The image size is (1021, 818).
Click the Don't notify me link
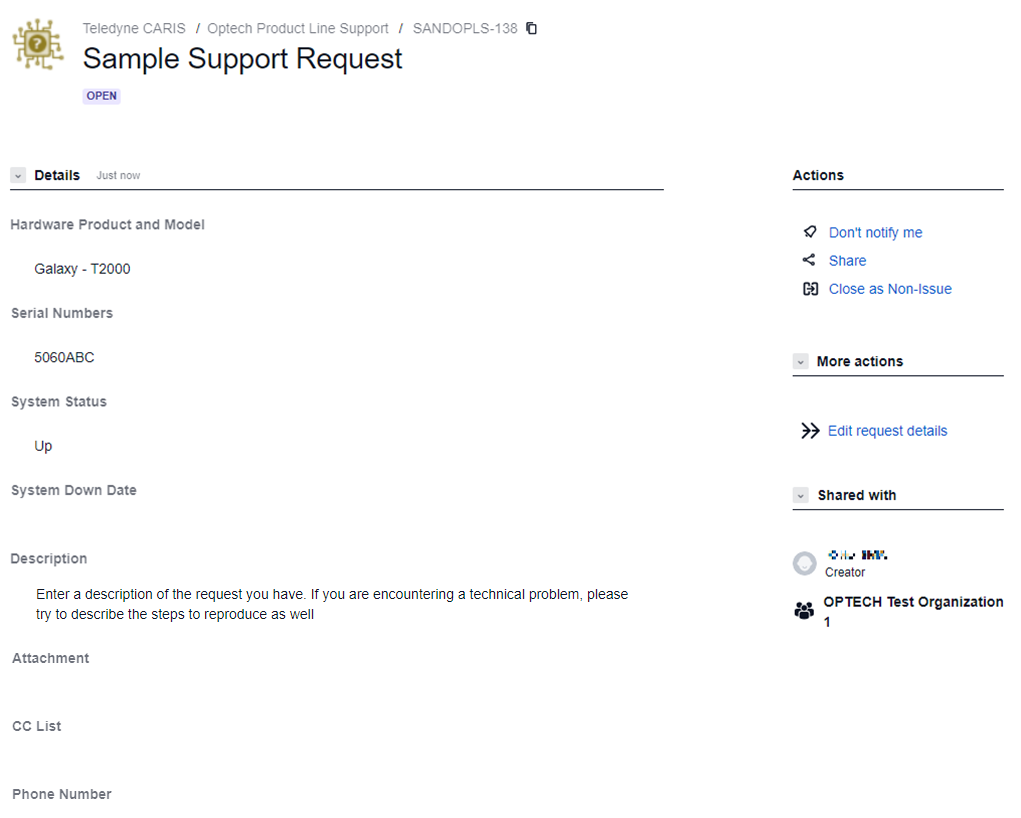pos(875,233)
